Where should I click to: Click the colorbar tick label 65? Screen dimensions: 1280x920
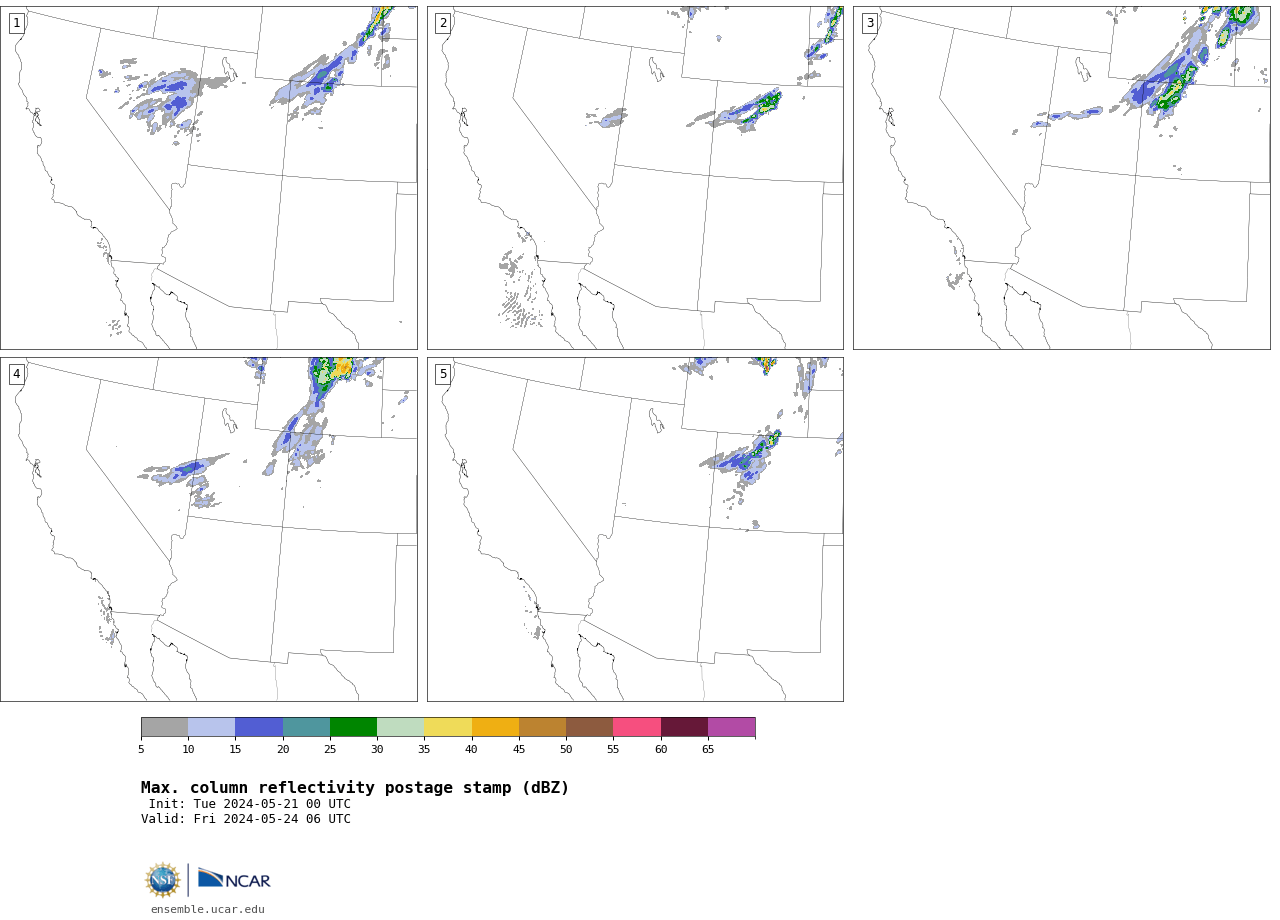708,750
